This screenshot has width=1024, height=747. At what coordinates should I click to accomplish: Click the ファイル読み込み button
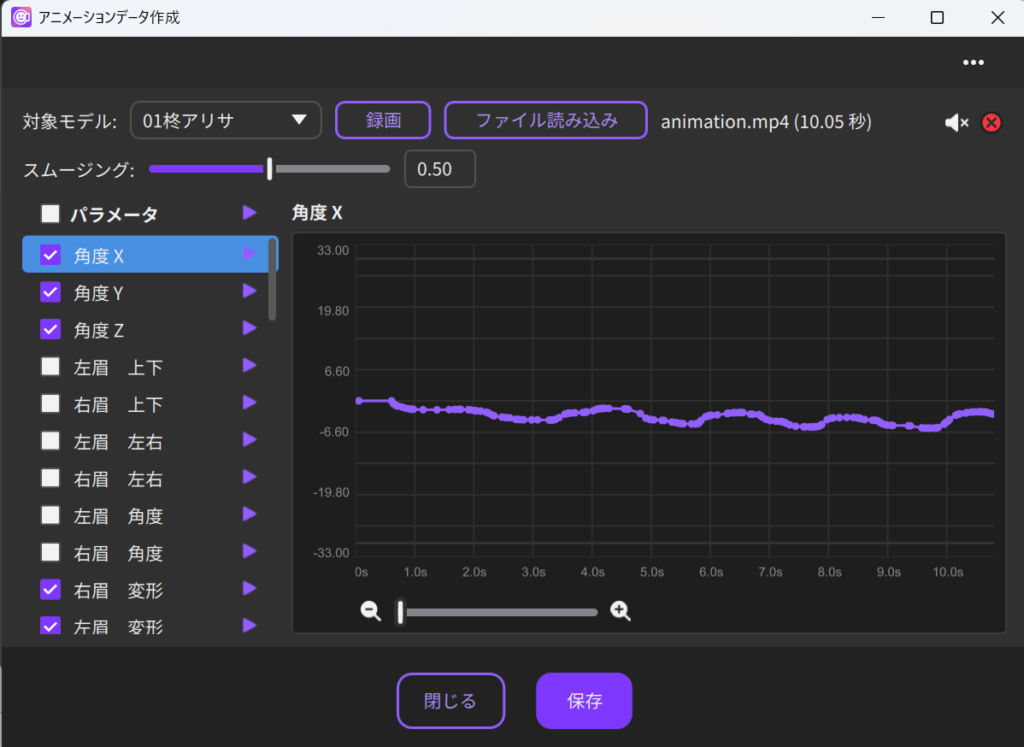(x=546, y=121)
